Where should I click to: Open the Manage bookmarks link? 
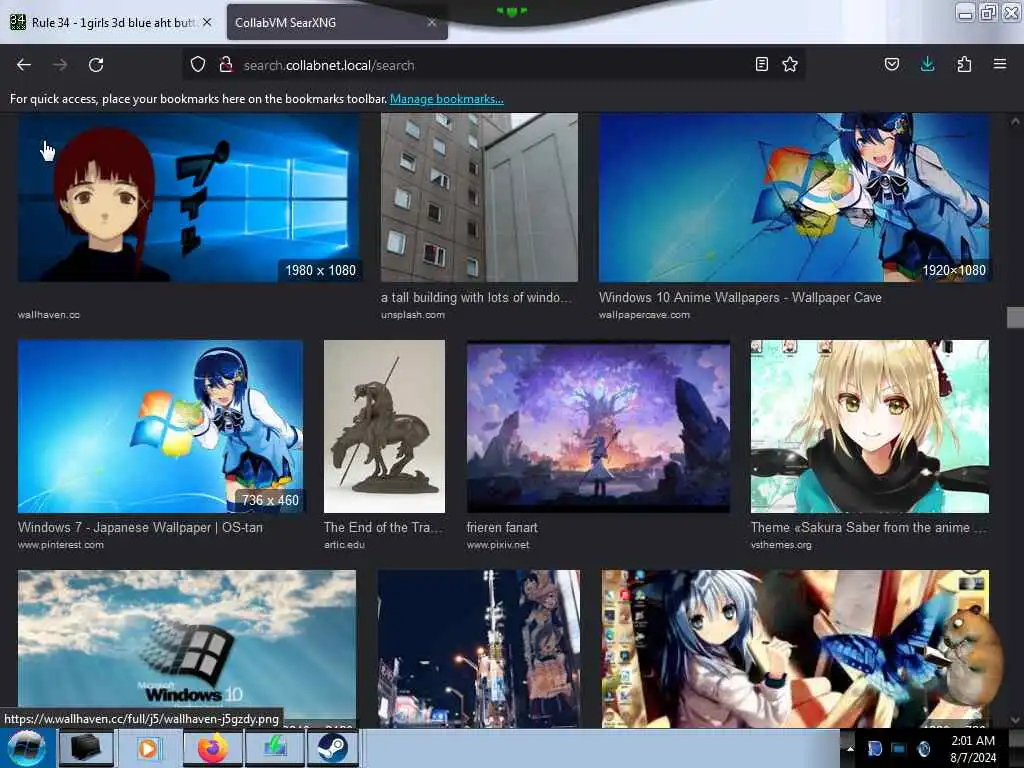(x=447, y=99)
